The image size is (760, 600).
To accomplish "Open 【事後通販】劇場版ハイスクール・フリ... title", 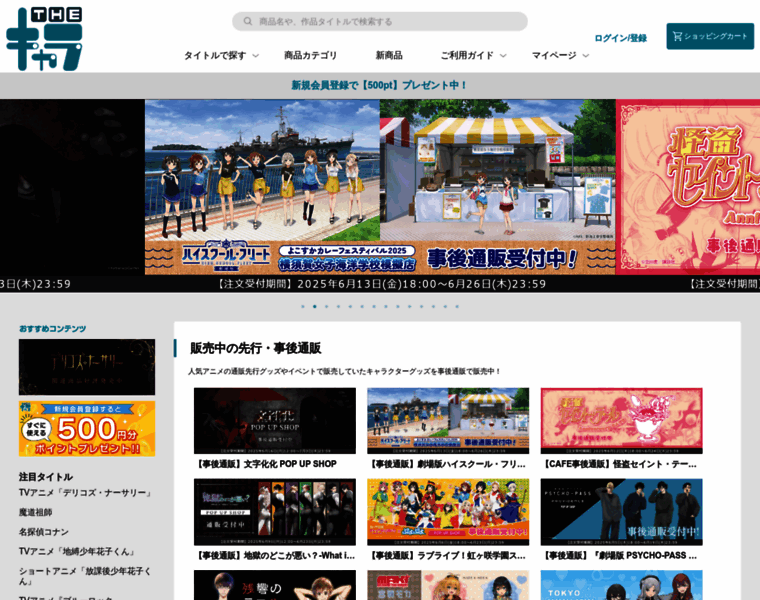I will click(447, 464).
